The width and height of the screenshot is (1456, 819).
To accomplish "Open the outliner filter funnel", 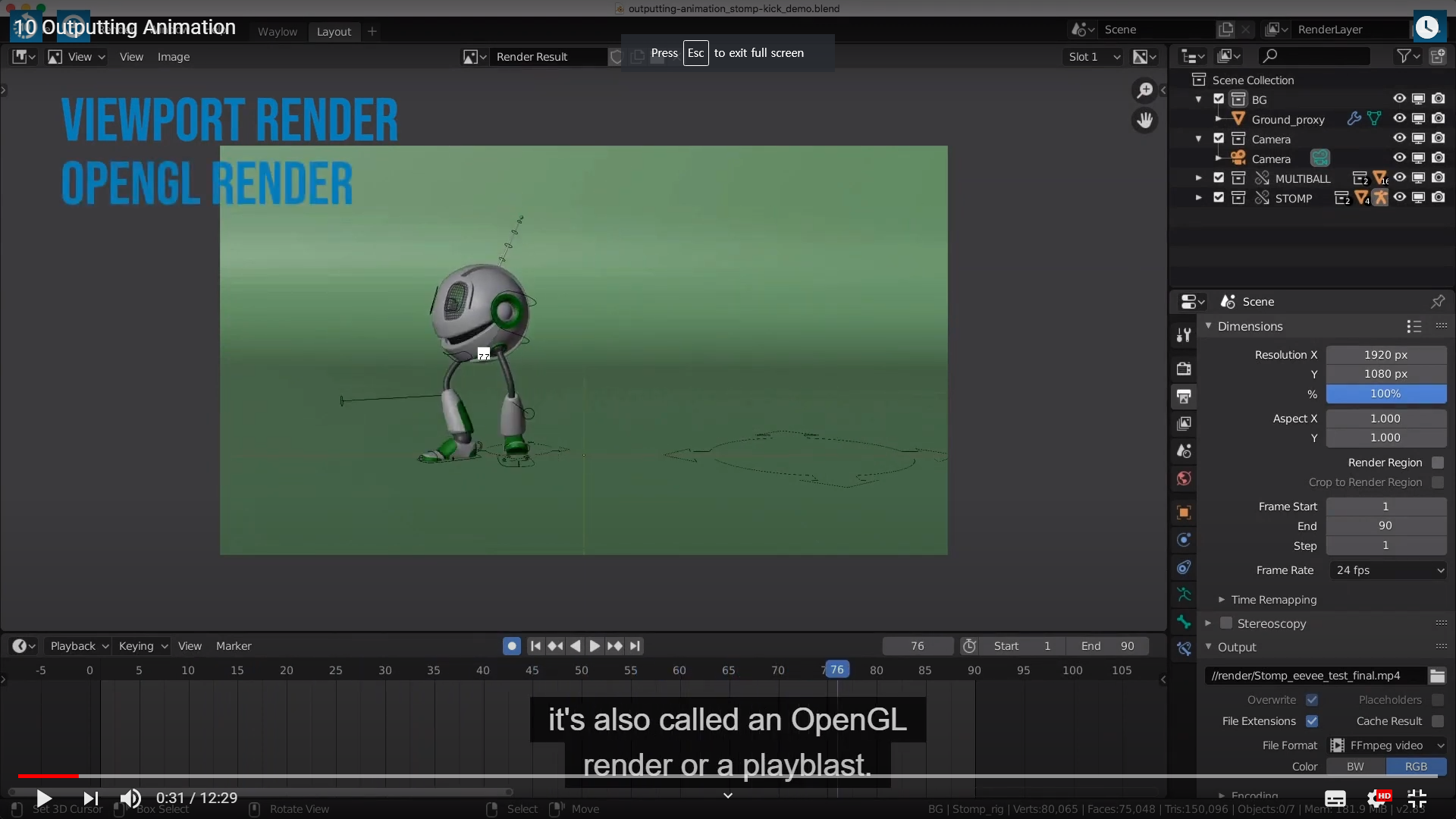I will 1404,56.
